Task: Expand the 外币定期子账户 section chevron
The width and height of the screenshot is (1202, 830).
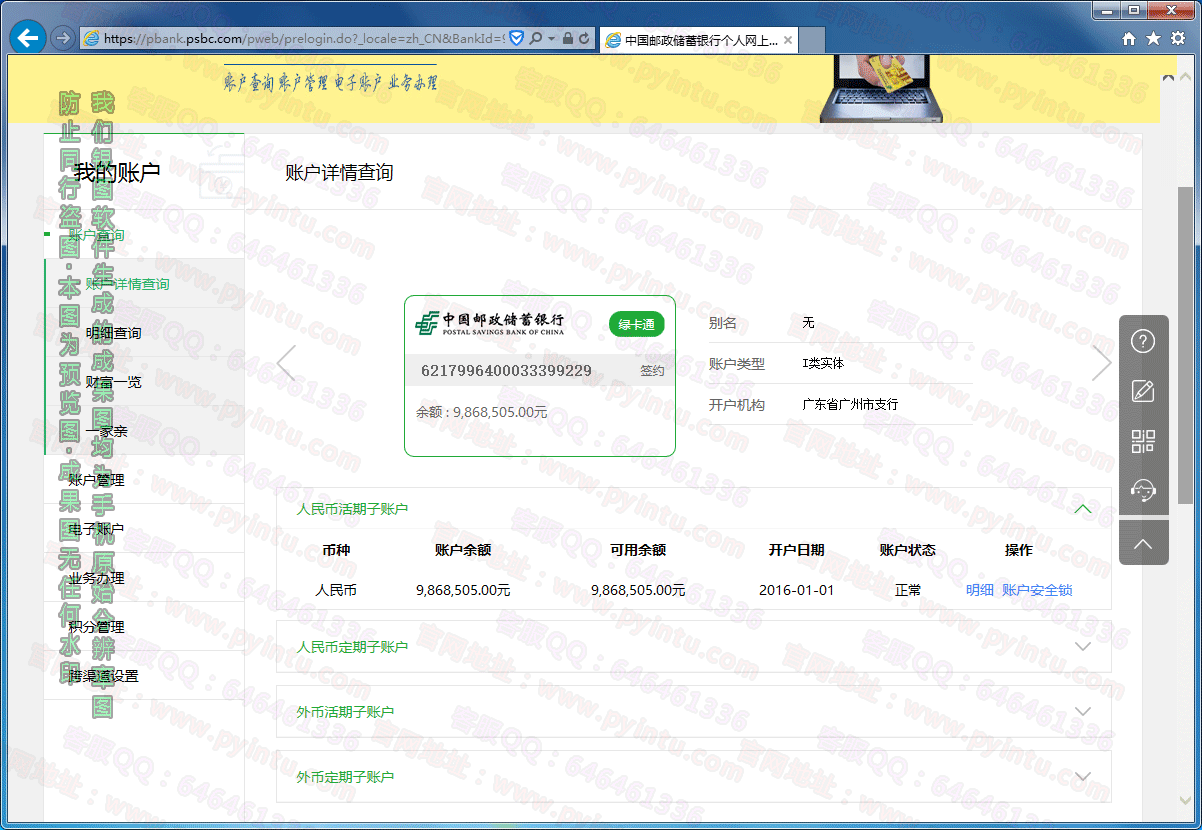Action: pyautogui.click(x=1082, y=777)
